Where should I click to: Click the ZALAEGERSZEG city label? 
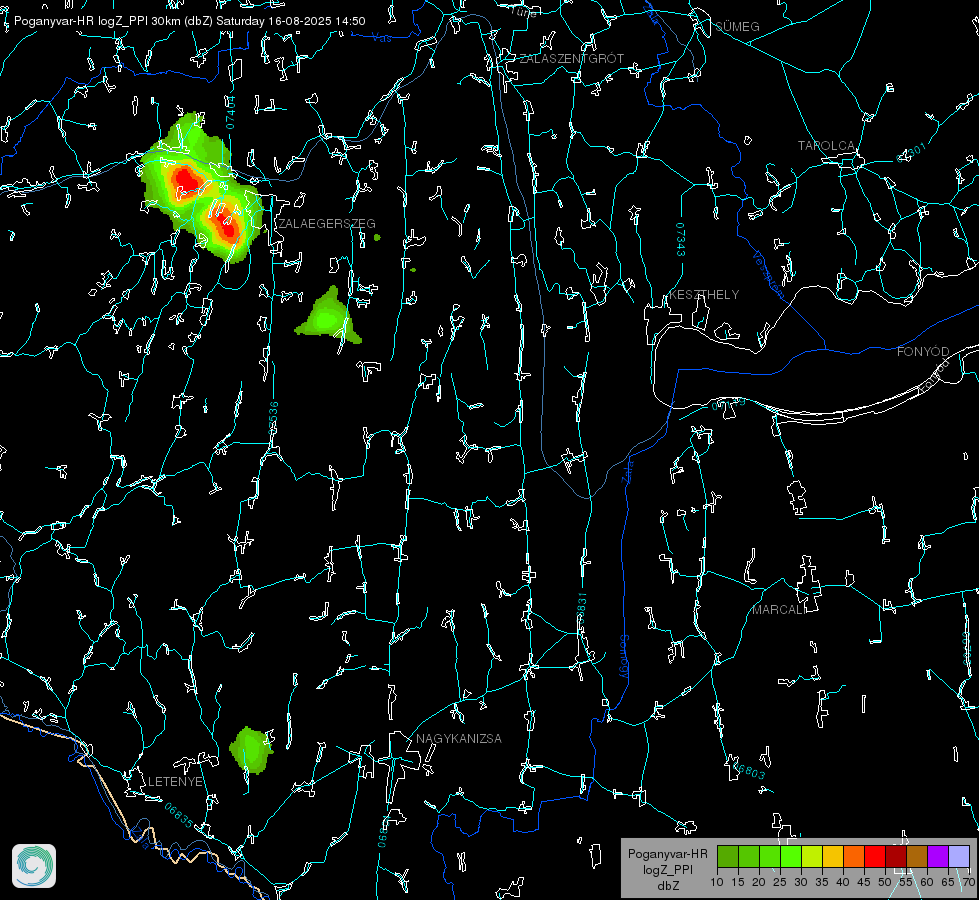tap(327, 224)
